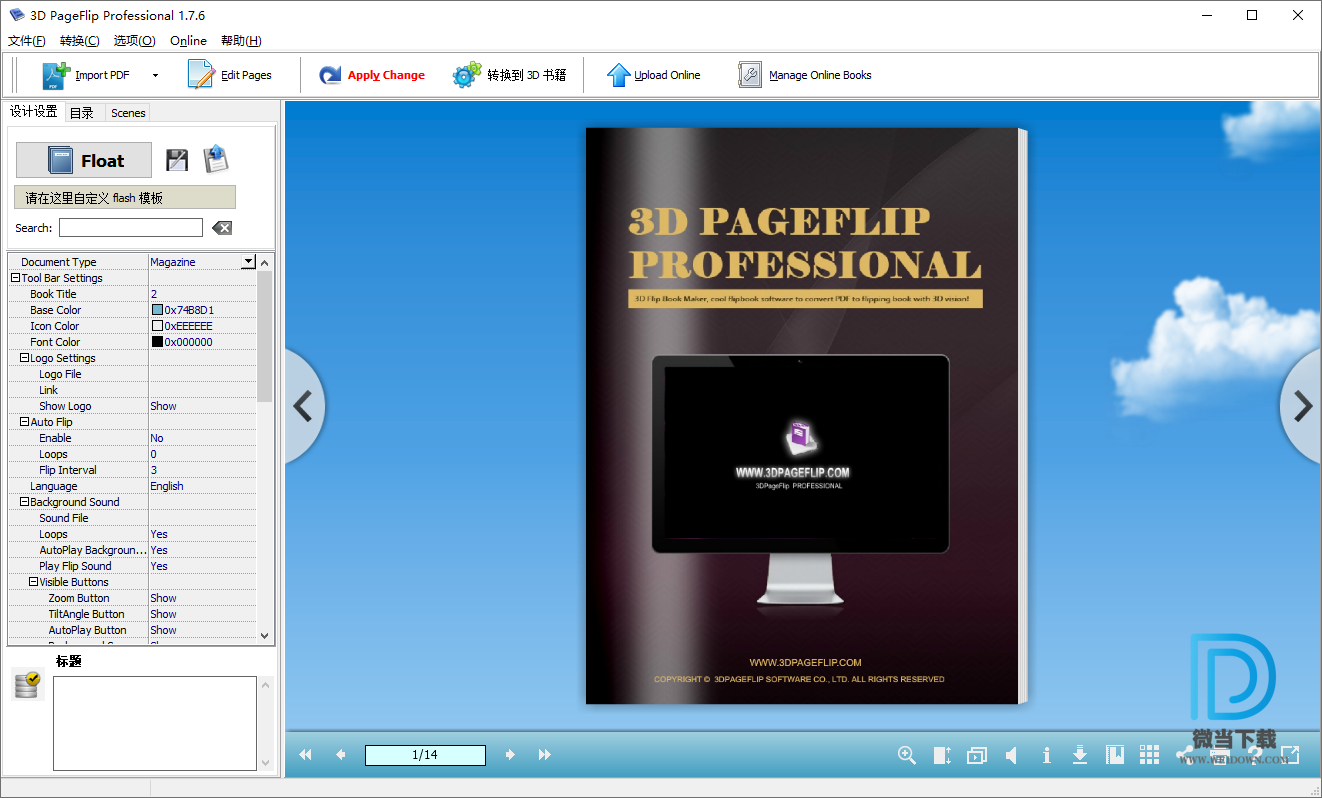Toggle Zoom Button visibility value
This screenshot has width=1322, height=798.
click(202, 598)
